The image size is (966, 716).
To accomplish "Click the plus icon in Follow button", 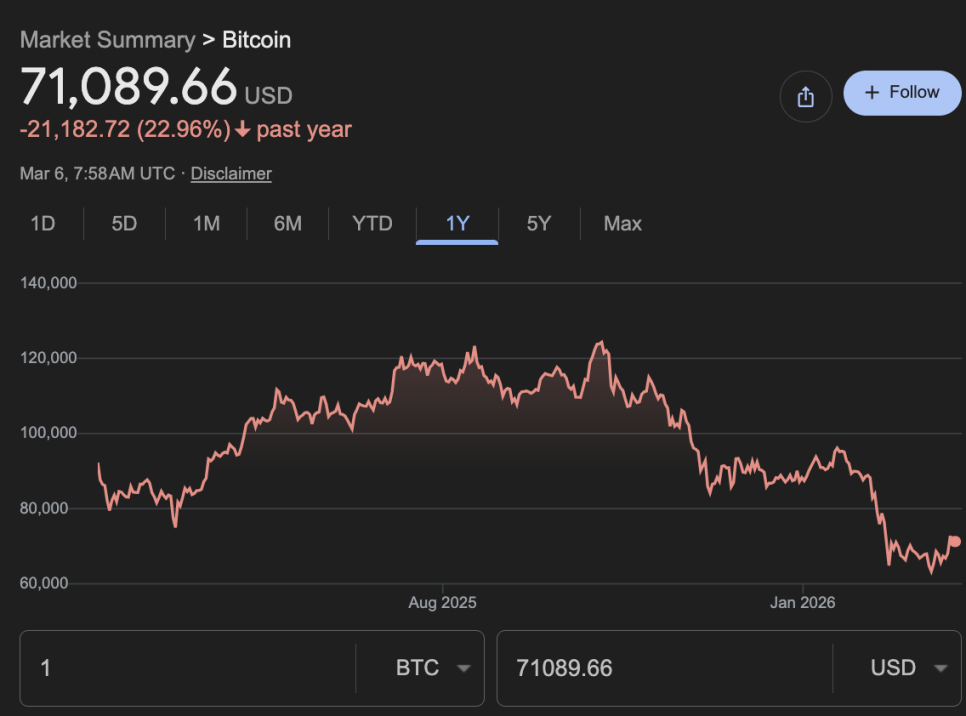I will coord(872,92).
